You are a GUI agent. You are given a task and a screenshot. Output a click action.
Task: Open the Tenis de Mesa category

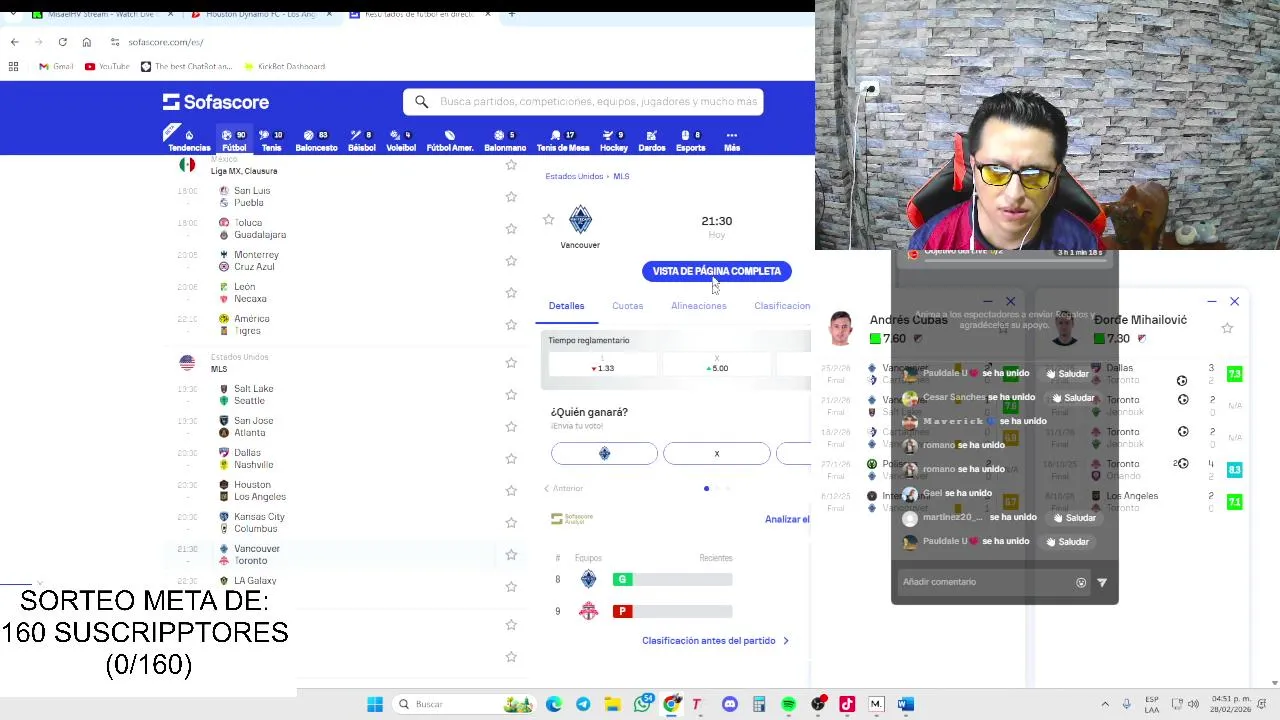tap(563, 140)
